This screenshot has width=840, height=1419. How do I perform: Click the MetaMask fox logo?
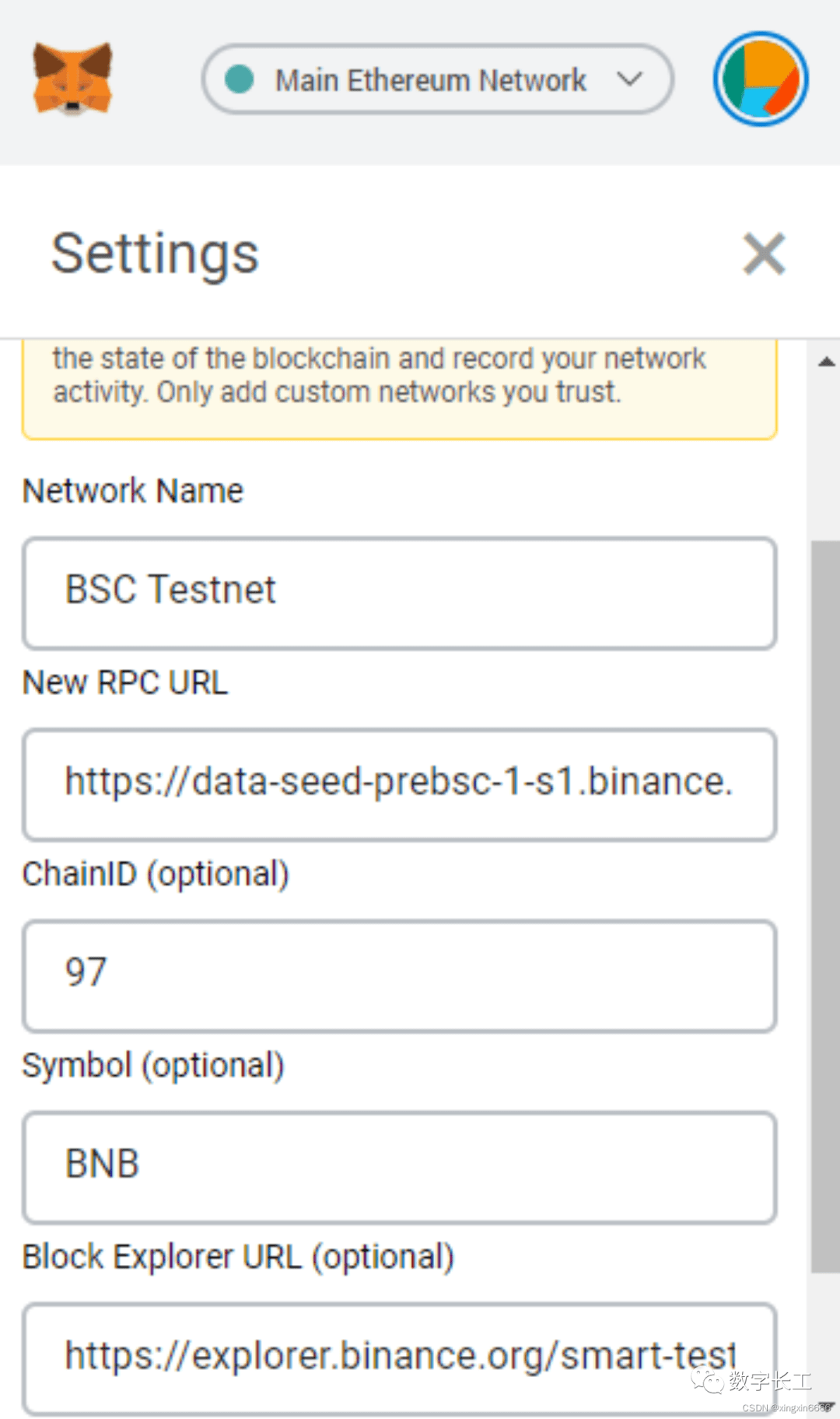click(73, 79)
